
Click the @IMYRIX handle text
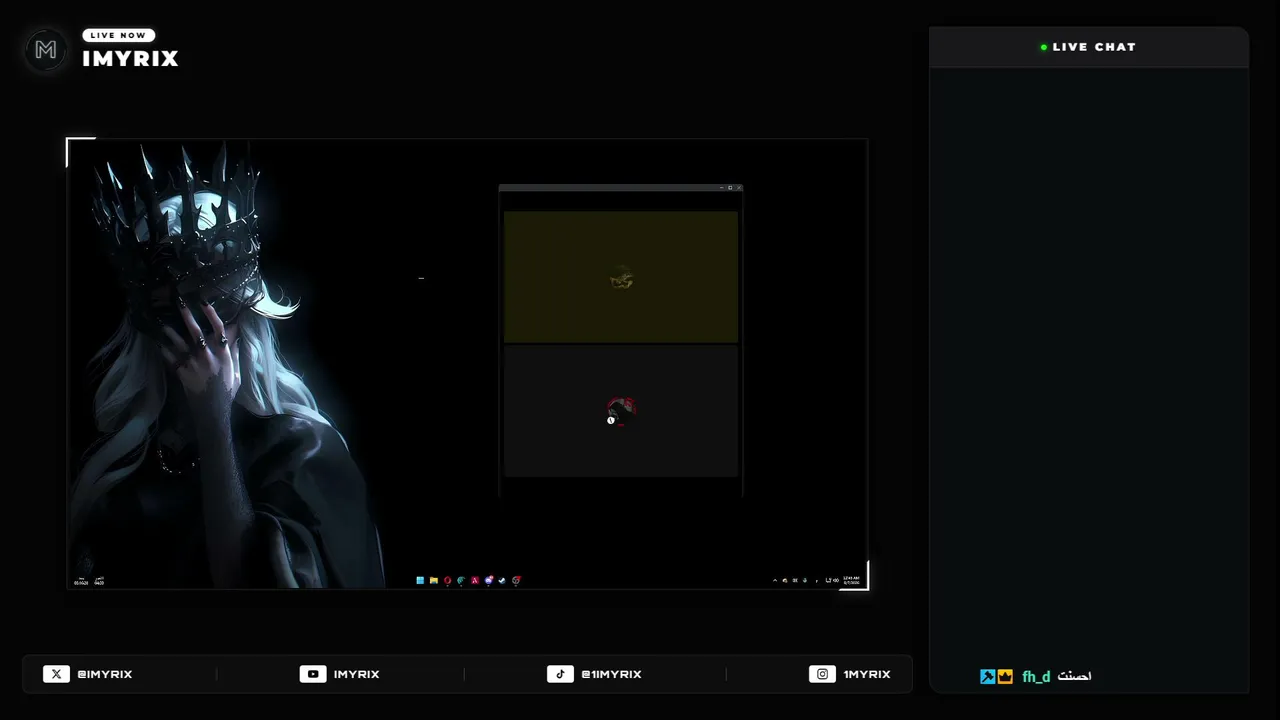point(105,674)
